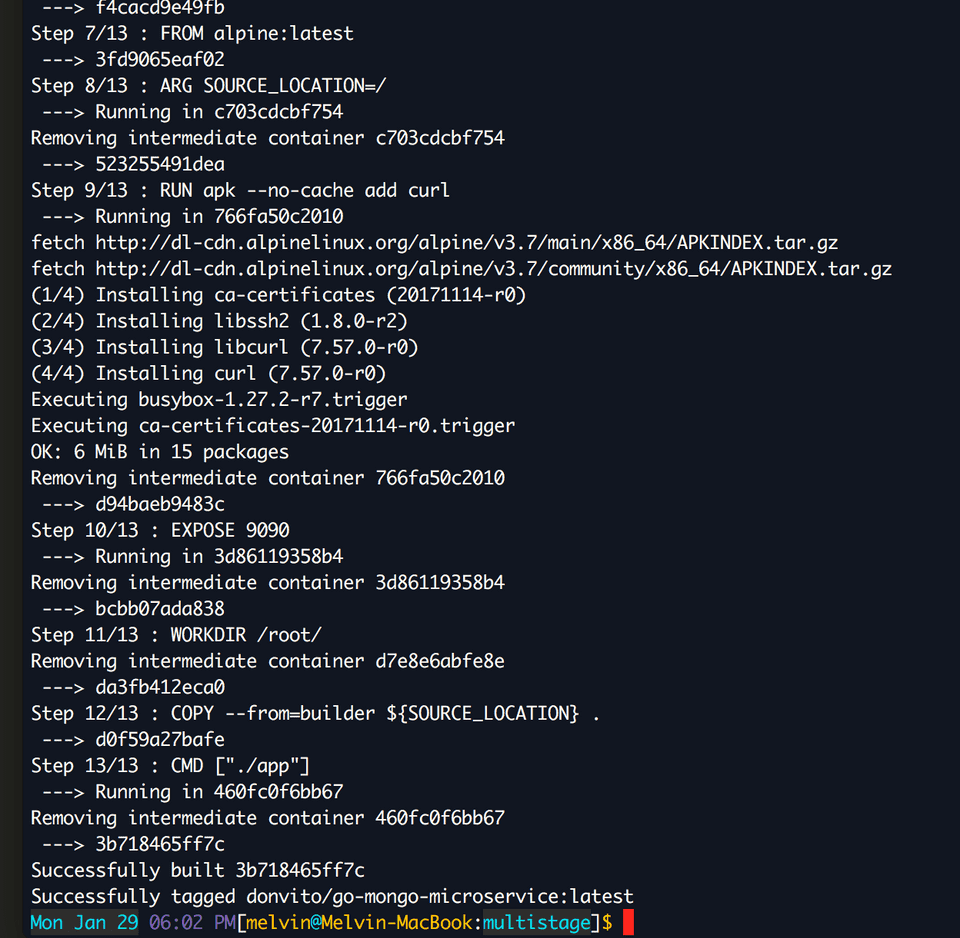The width and height of the screenshot is (960, 938).
Task: Click the main APKINDEX.tar.gz fetch URL
Action: [x=467, y=243]
